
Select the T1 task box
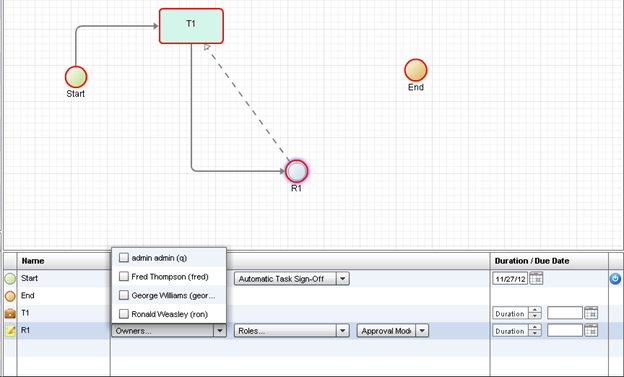click(x=191, y=26)
